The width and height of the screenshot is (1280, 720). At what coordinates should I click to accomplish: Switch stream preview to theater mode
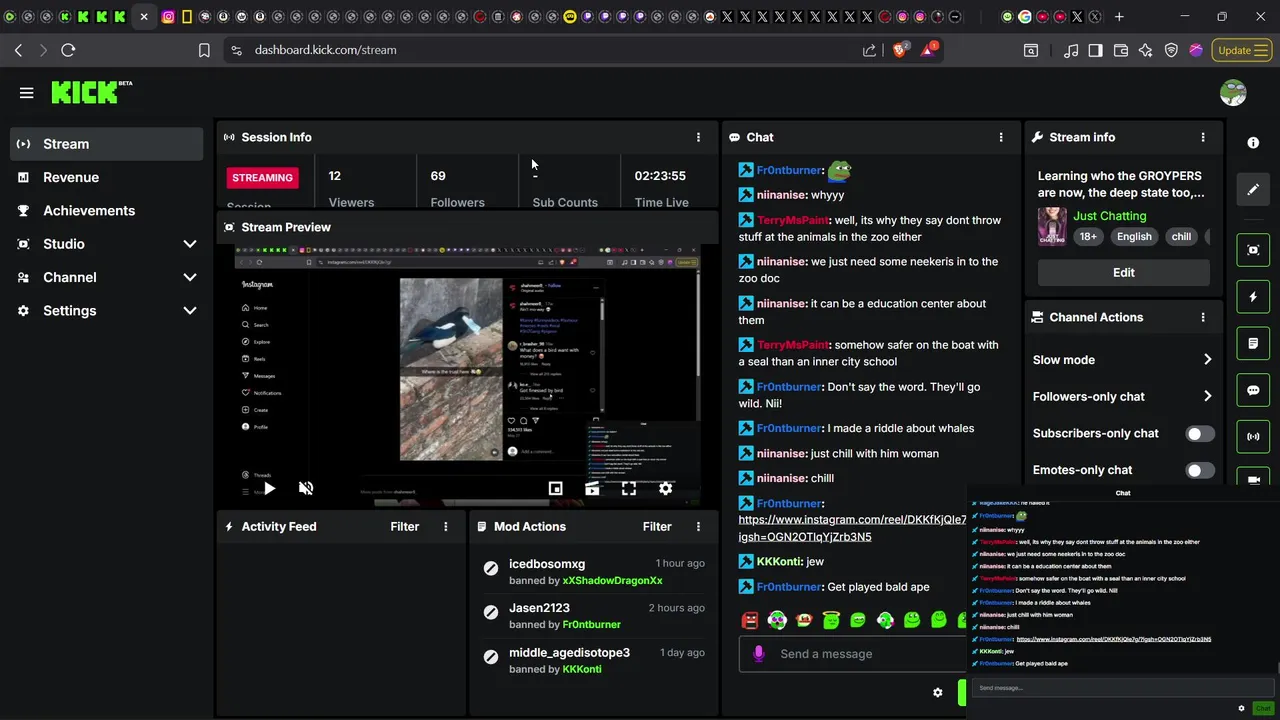tap(592, 488)
